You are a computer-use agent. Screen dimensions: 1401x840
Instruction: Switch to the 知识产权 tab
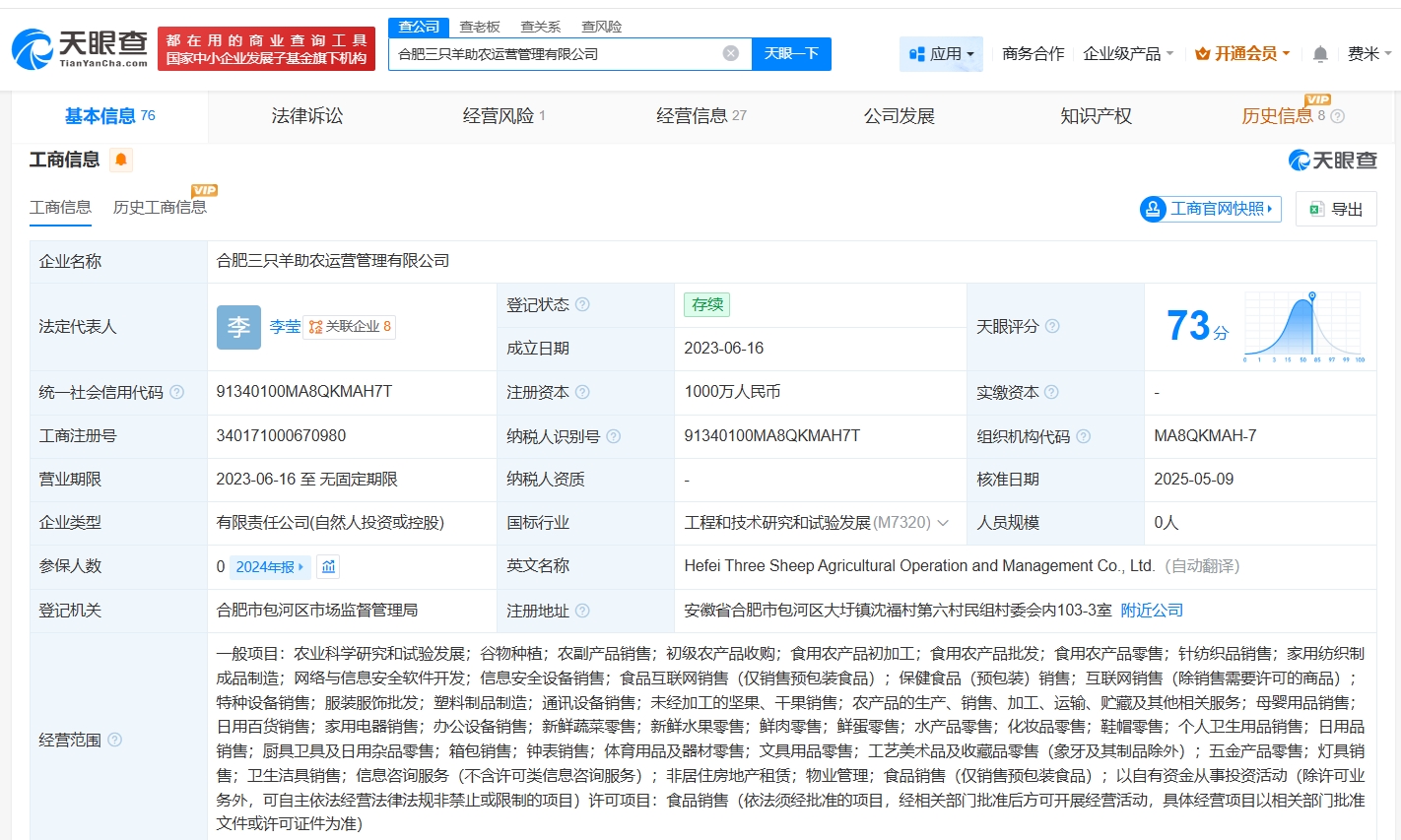tap(1096, 116)
